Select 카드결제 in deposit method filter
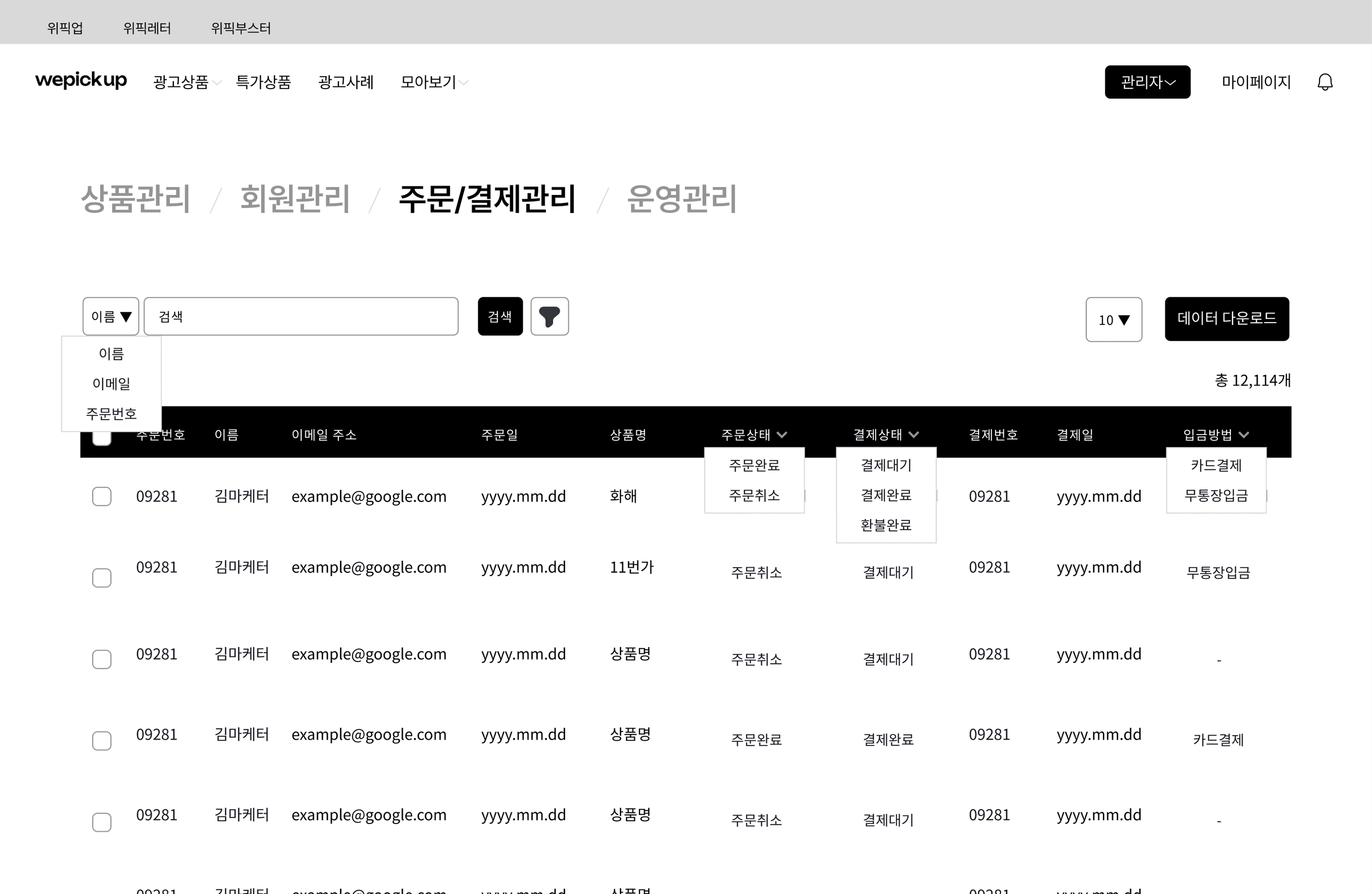 [x=1216, y=465]
